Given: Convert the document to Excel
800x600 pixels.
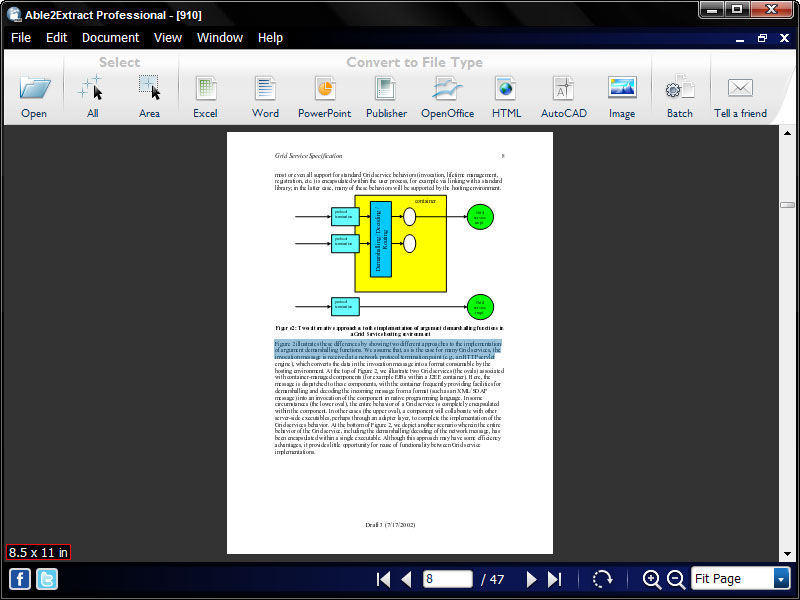Looking at the screenshot, I should pyautogui.click(x=205, y=90).
